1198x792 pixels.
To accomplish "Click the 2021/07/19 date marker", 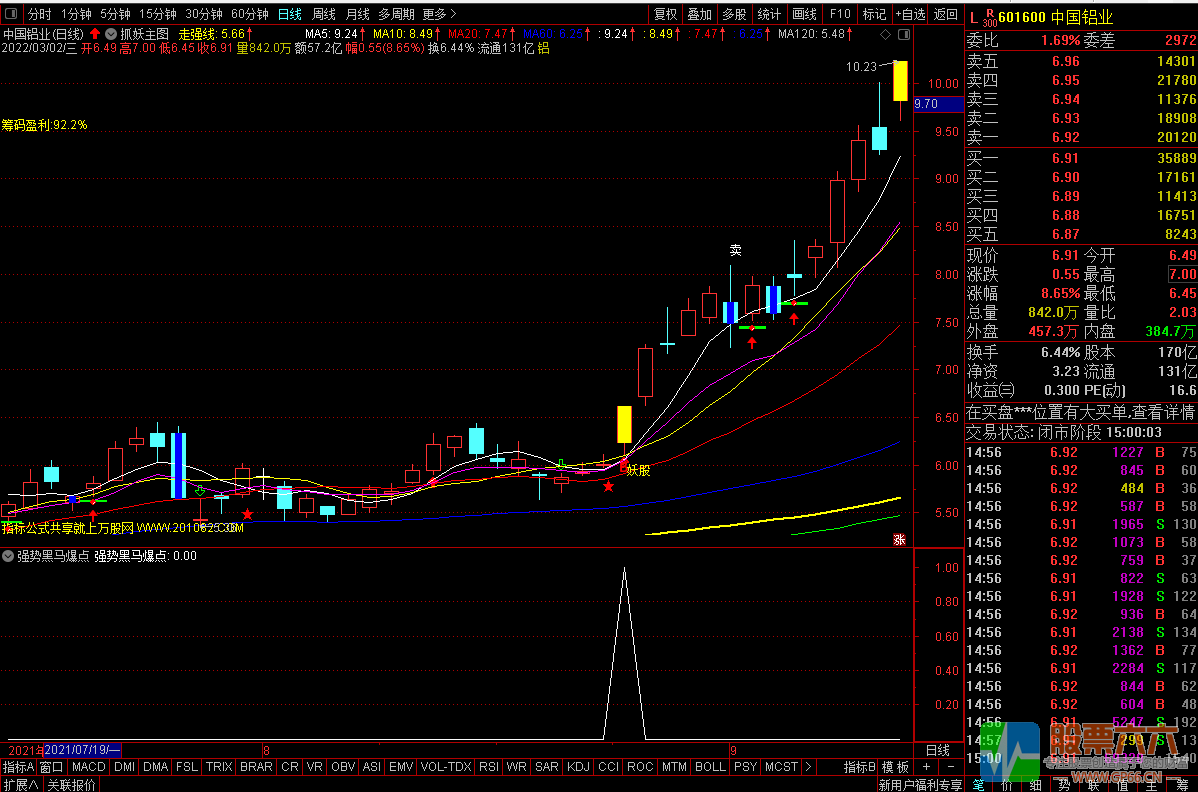I will click(82, 750).
